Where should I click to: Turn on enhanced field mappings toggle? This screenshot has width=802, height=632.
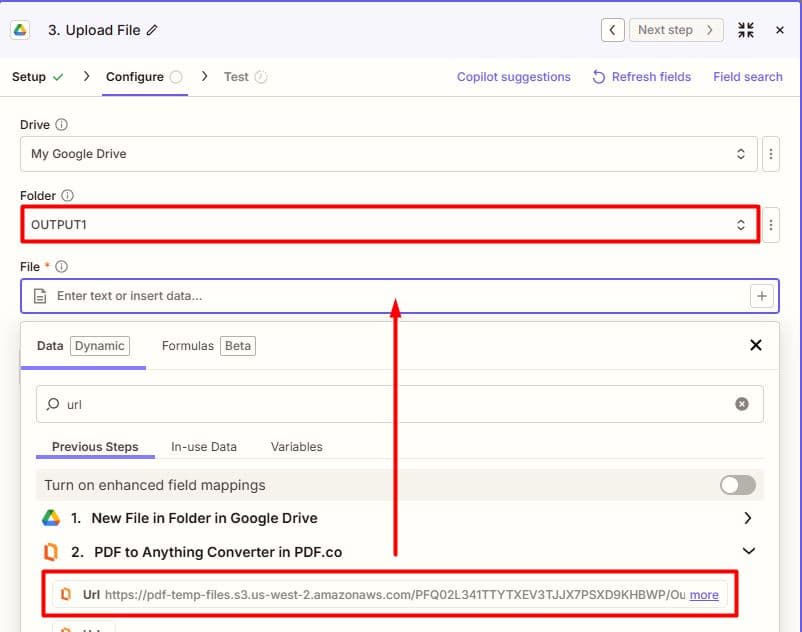pyautogui.click(x=738, y=485)
